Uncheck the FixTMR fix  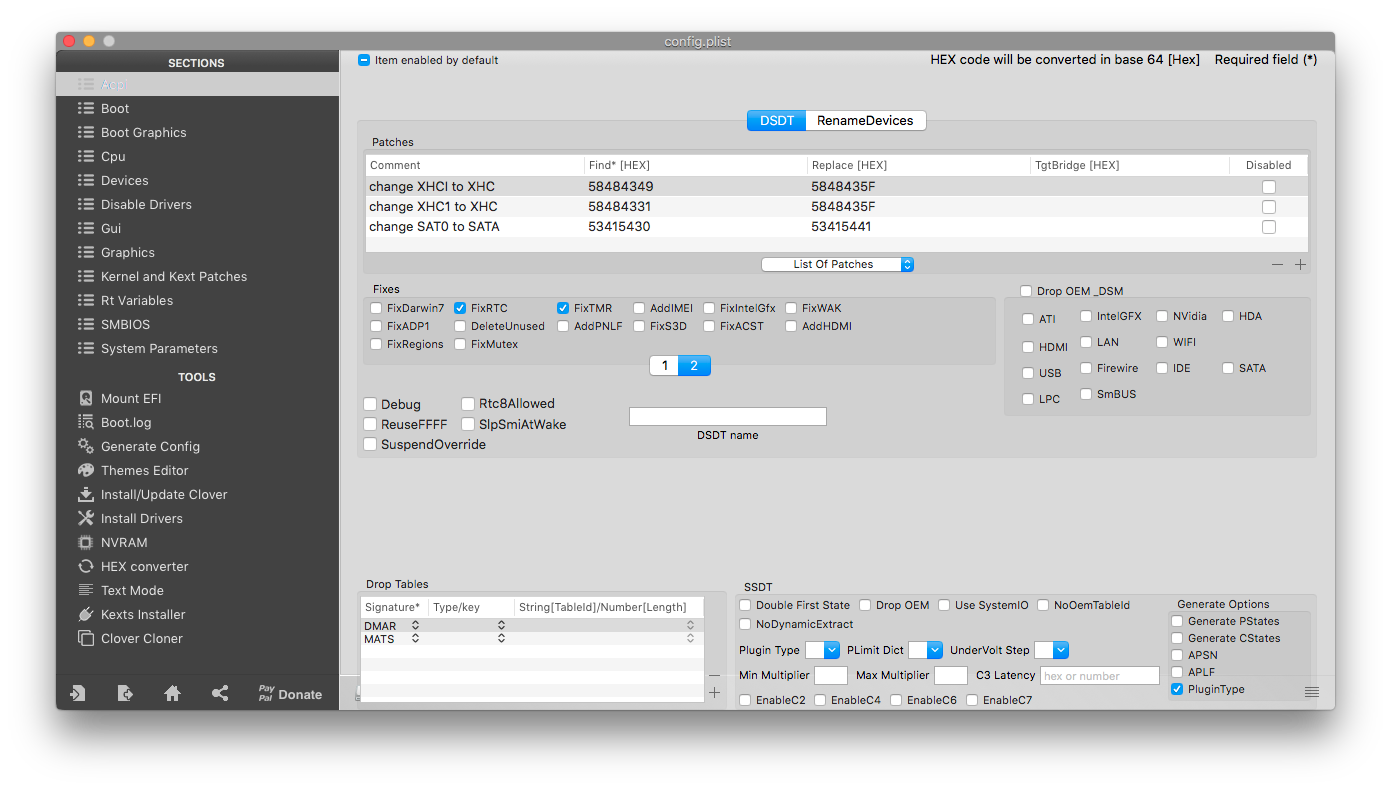click(563, 308)
